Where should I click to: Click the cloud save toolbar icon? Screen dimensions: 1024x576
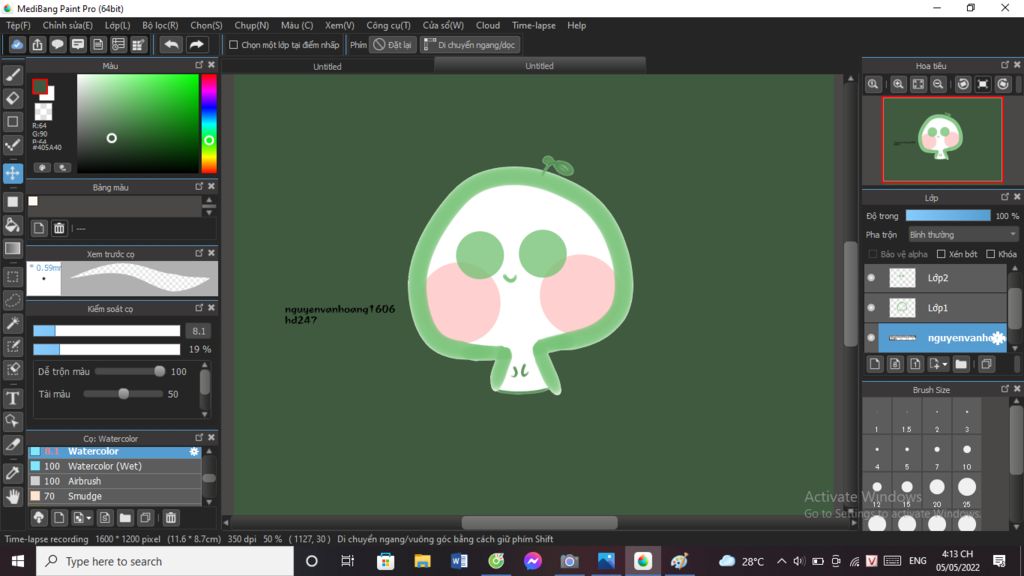[x=17, y=44]
